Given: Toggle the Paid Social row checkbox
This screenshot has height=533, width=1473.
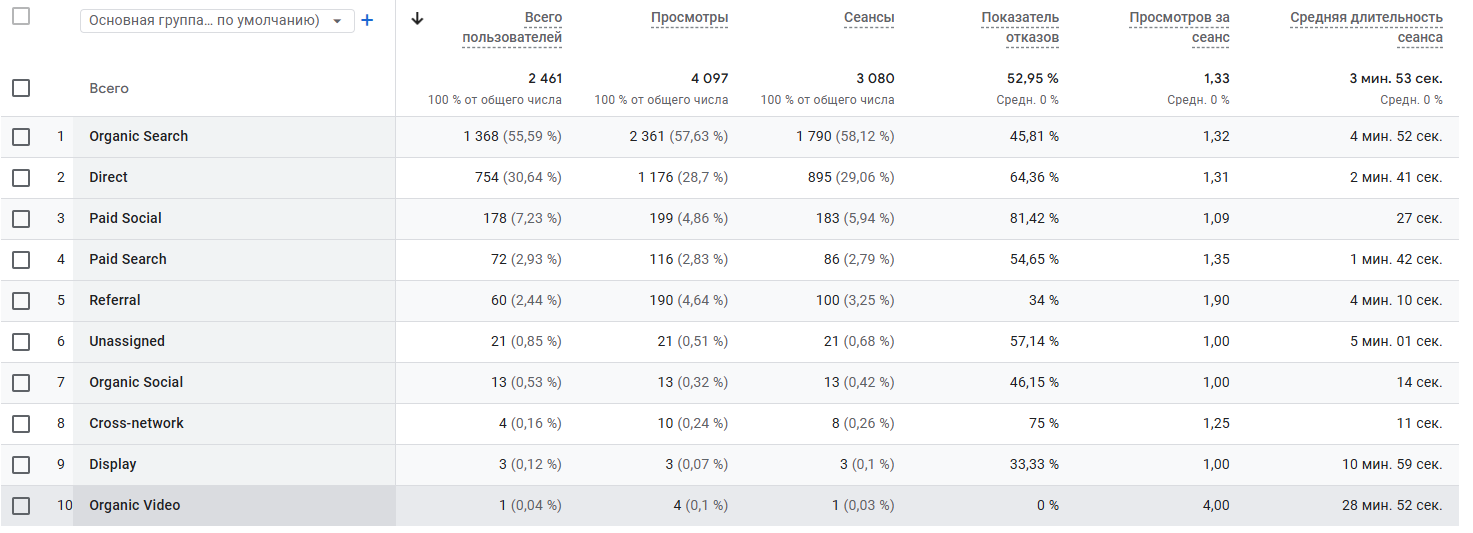Looking at the screenshot, I should point(21,219).
